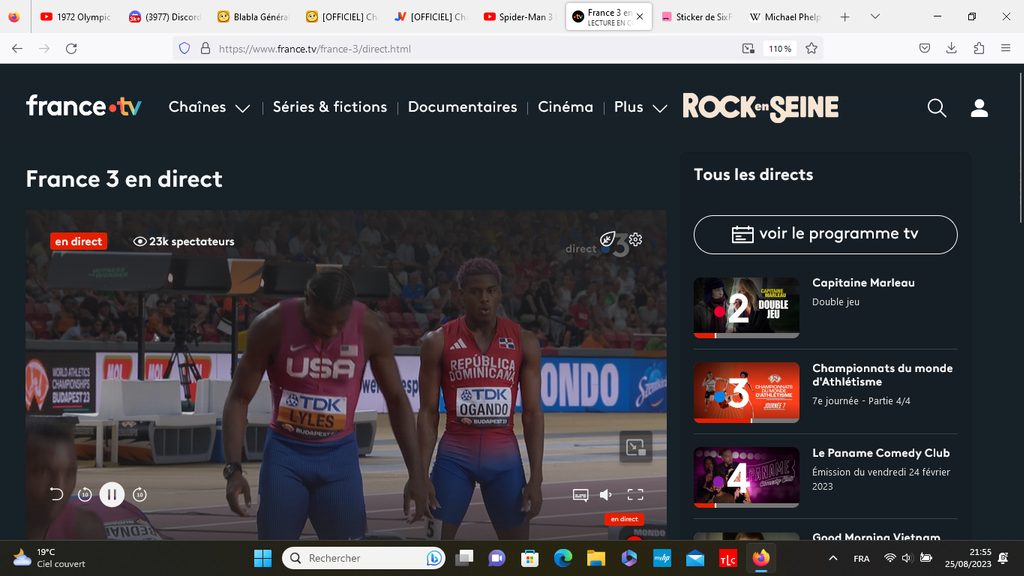Open File Explorer from taskbar
Screen dimensions: 1024x576
[x=596, y=558]
